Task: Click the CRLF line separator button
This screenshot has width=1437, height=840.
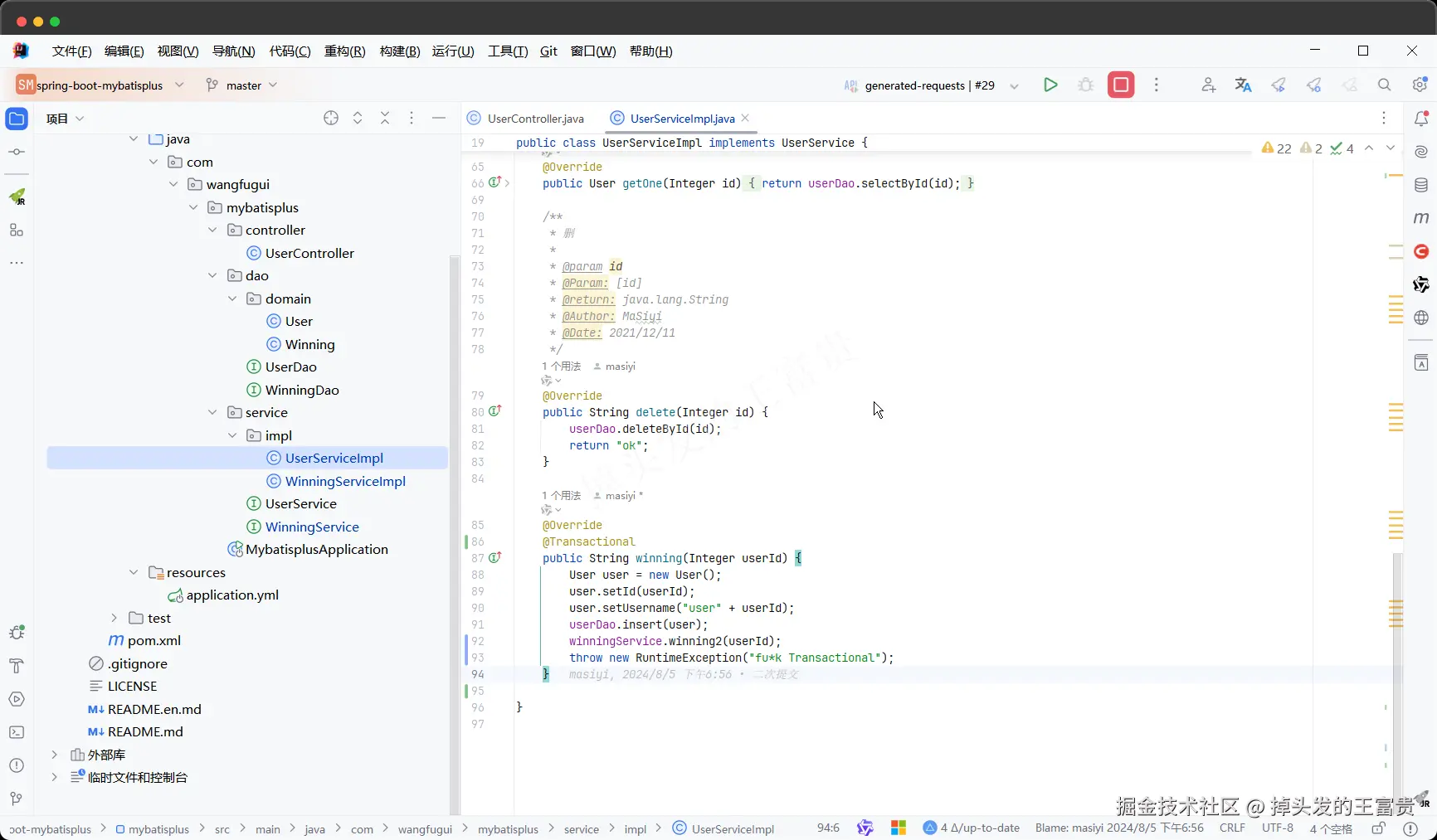Action: pyautogui.click(x=1232, y=828)
